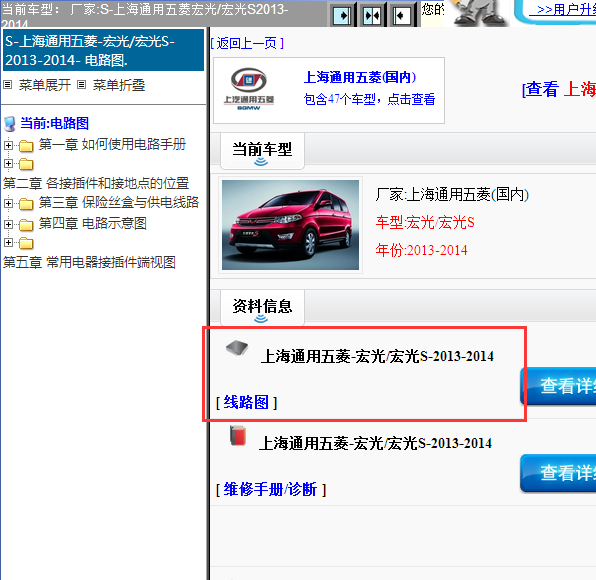
Task: Expand 第五章 常用电器接插件端视图 node
Action: tap(8, 242)
